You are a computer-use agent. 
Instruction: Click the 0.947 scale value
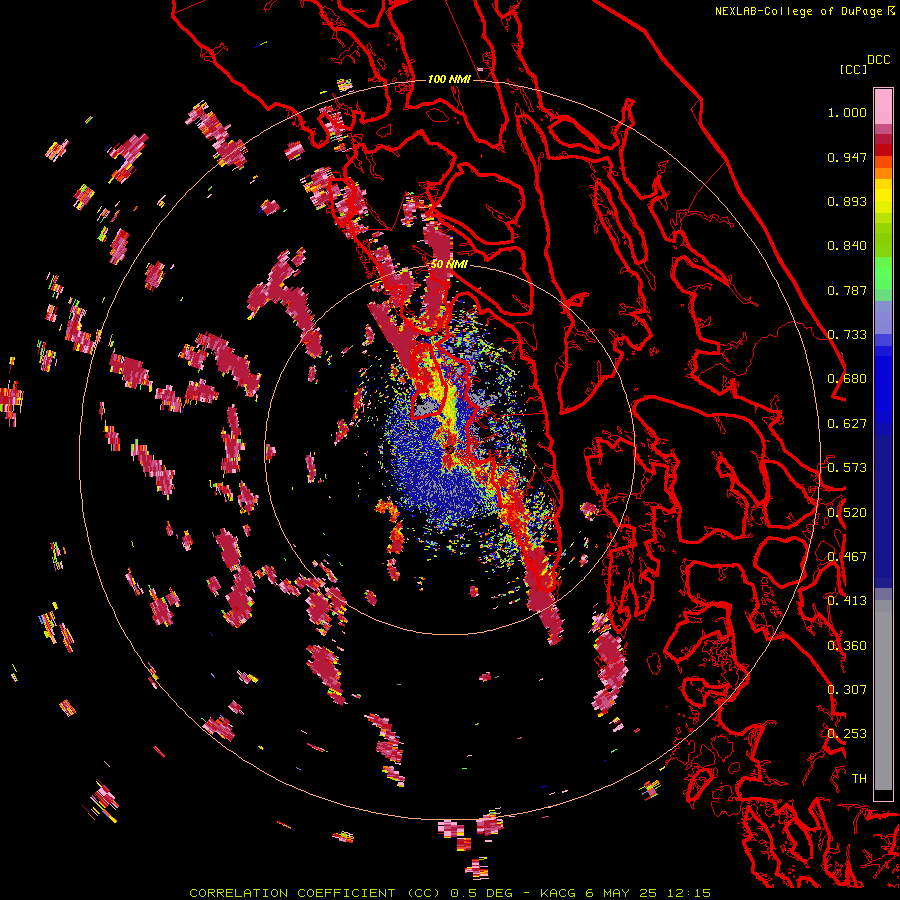[847, 157]
